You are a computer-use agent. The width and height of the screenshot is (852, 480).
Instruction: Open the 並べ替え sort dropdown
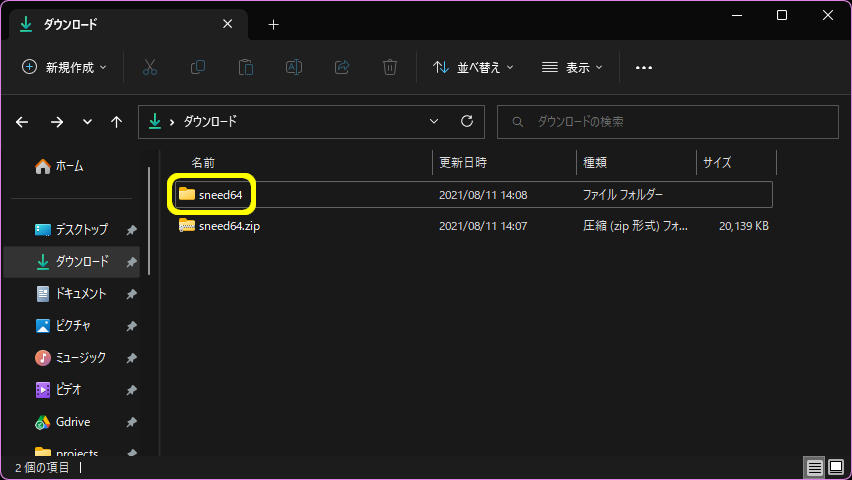[x=473, y=67]
